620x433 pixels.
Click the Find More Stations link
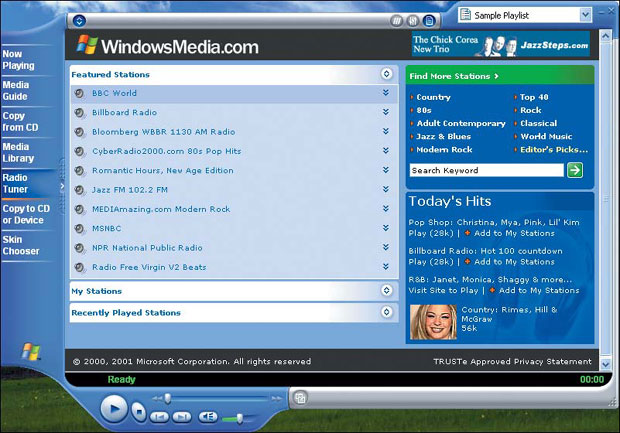click(x=454, y=76)
